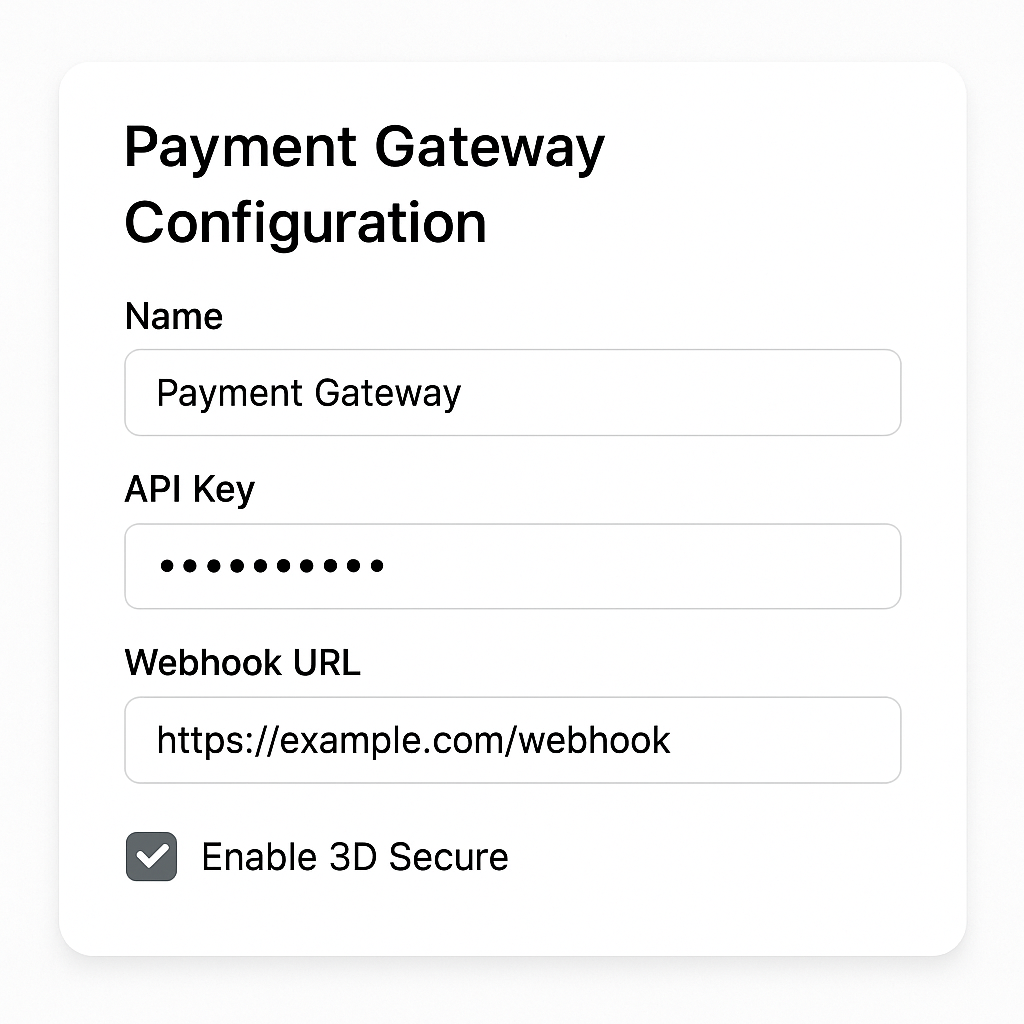Click the https://example.com/webhook text
This screenshot has width=1024, height=1024.
413,741
